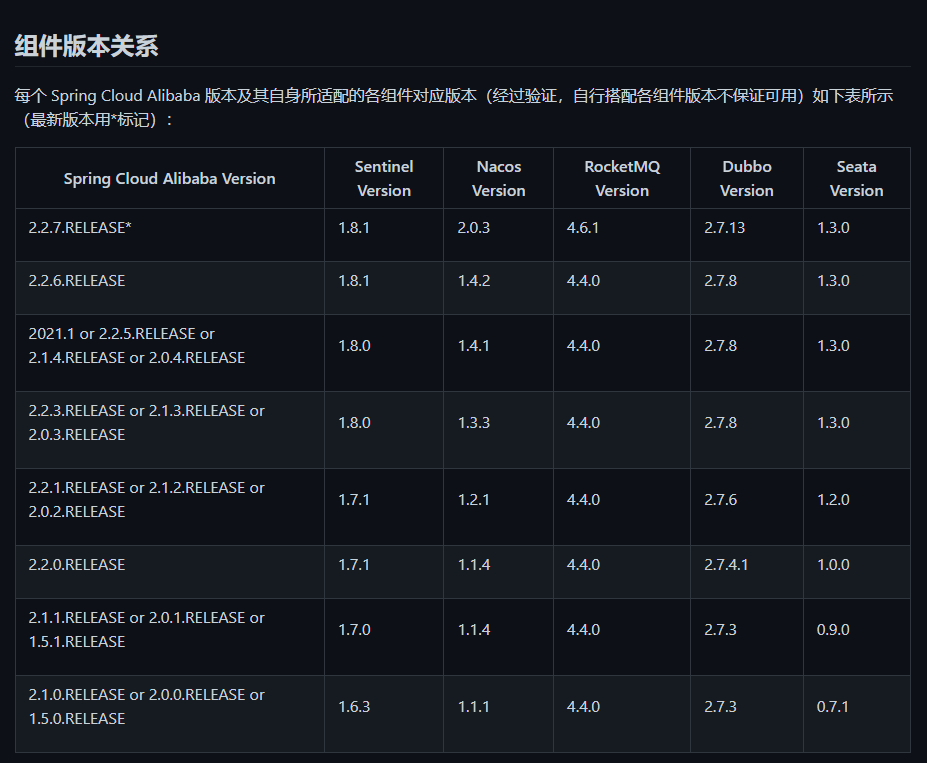Click Dubbo 2.7.3 in the 2.1.1.RELEASE row

721,629
